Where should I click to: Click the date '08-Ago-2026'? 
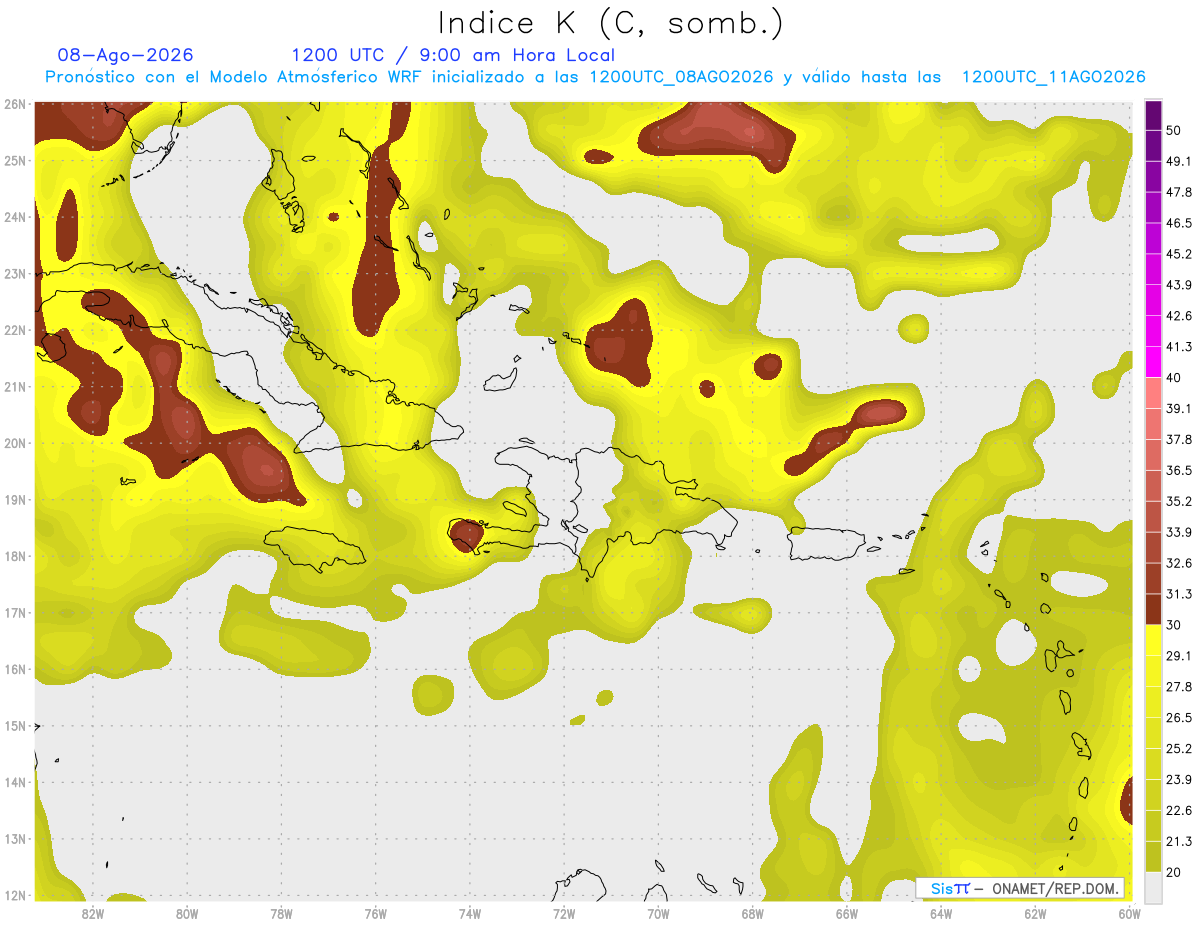pyautogui.click(x=126, y=55)
